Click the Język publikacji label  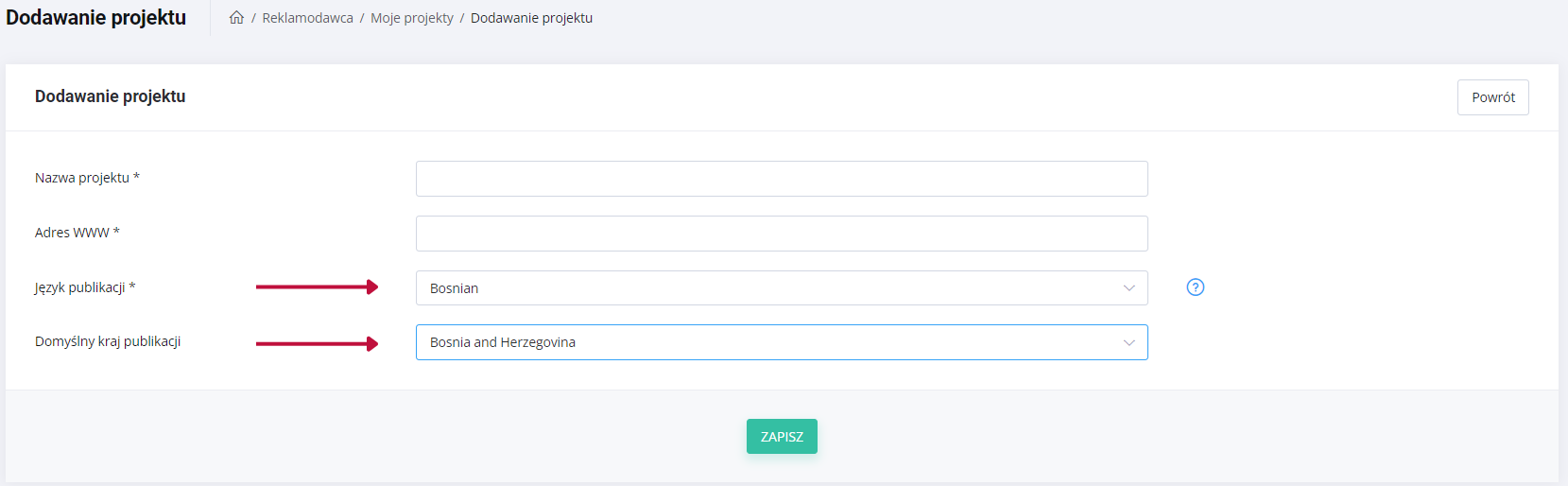point(85,287)
